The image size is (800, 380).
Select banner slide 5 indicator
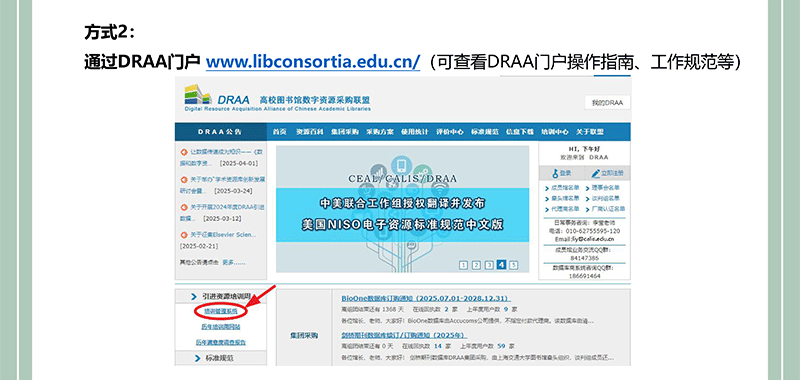[514, 265]
